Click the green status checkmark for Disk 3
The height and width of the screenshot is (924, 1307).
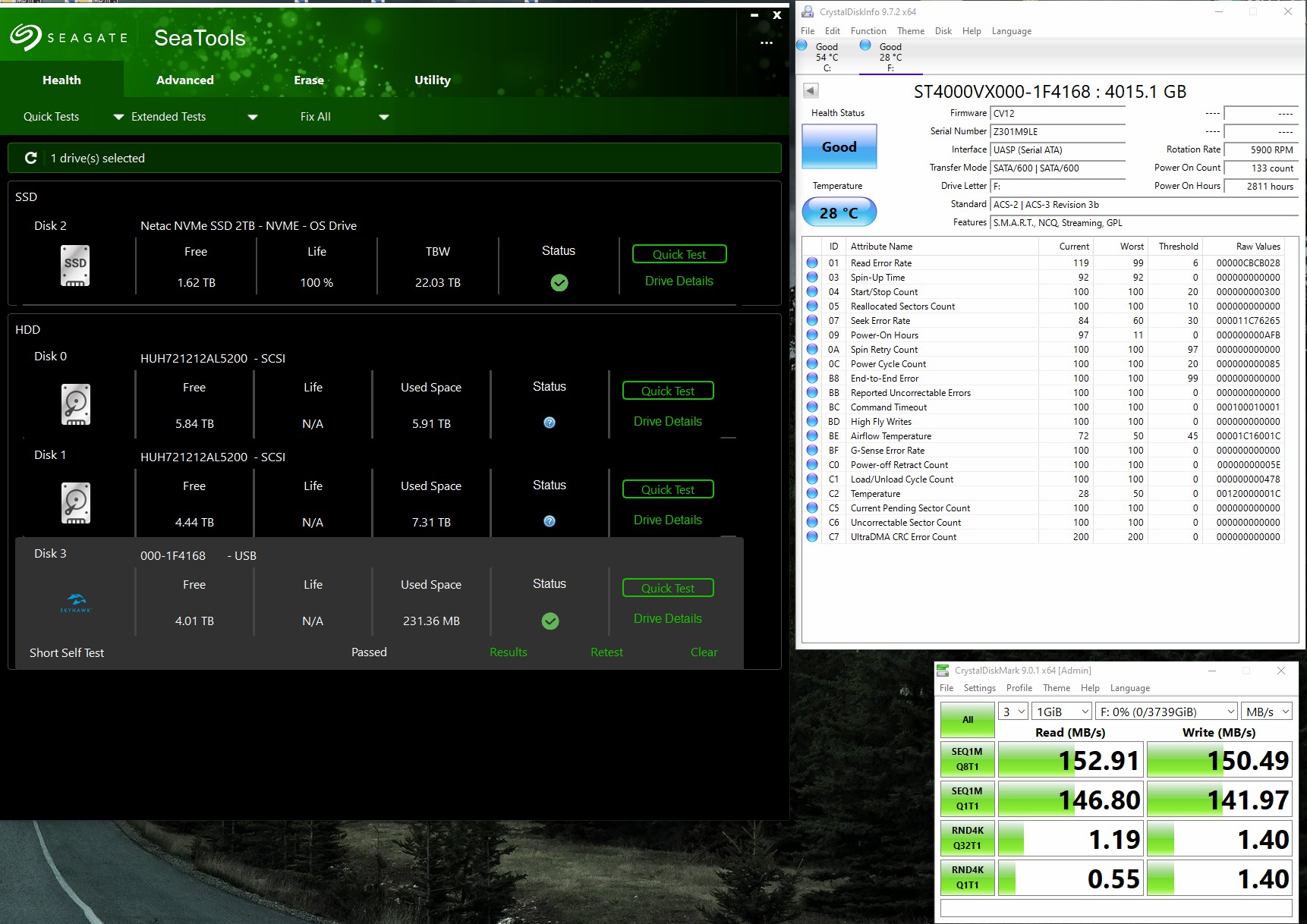coord(550,621)
